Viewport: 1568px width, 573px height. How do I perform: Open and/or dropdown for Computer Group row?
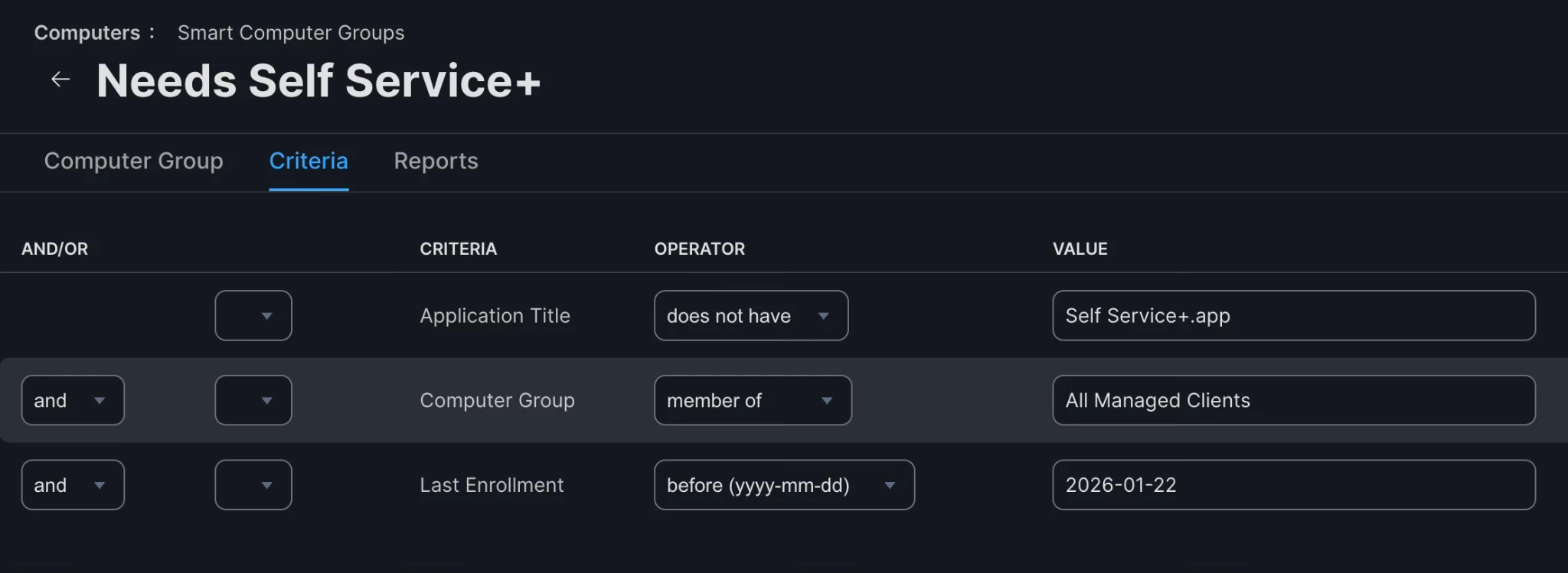coord(73,400)
